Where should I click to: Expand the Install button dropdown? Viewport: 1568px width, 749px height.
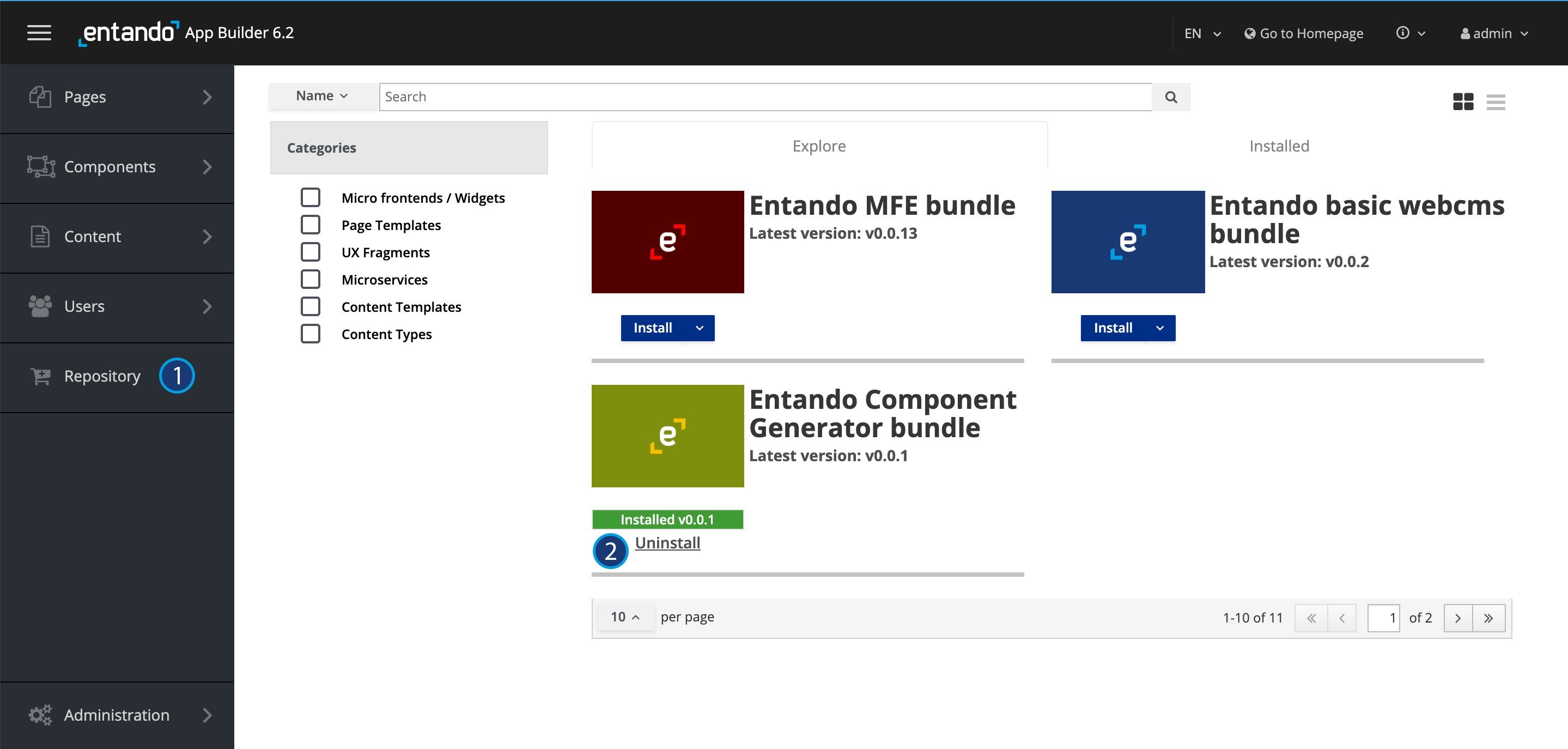coord(701,327)
